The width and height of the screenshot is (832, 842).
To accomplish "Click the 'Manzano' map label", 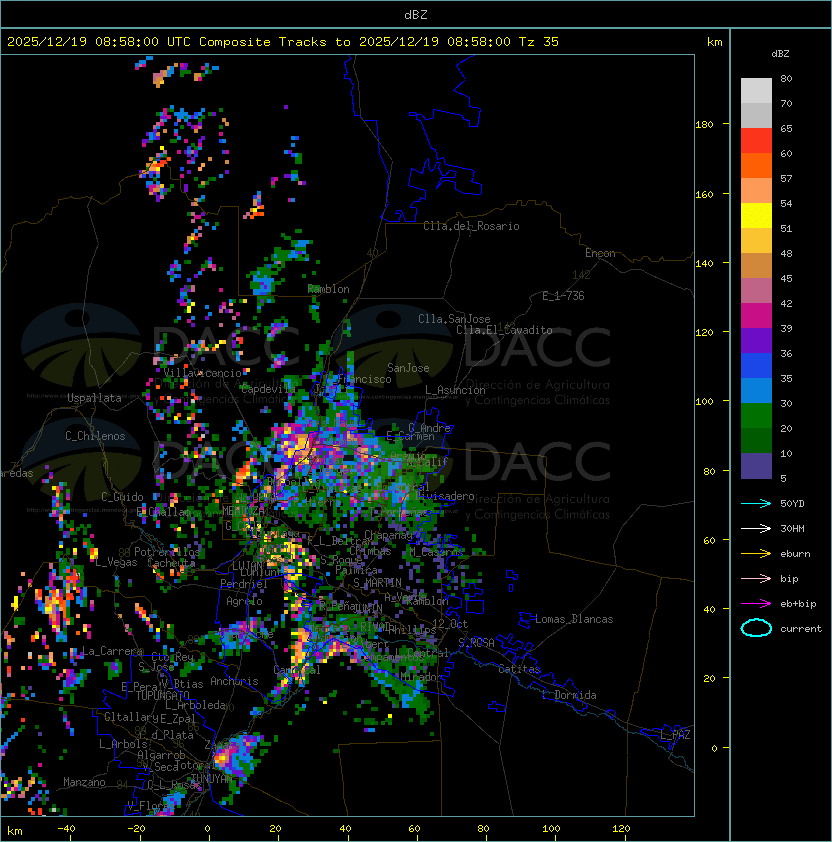I will (x=84, y=782).
